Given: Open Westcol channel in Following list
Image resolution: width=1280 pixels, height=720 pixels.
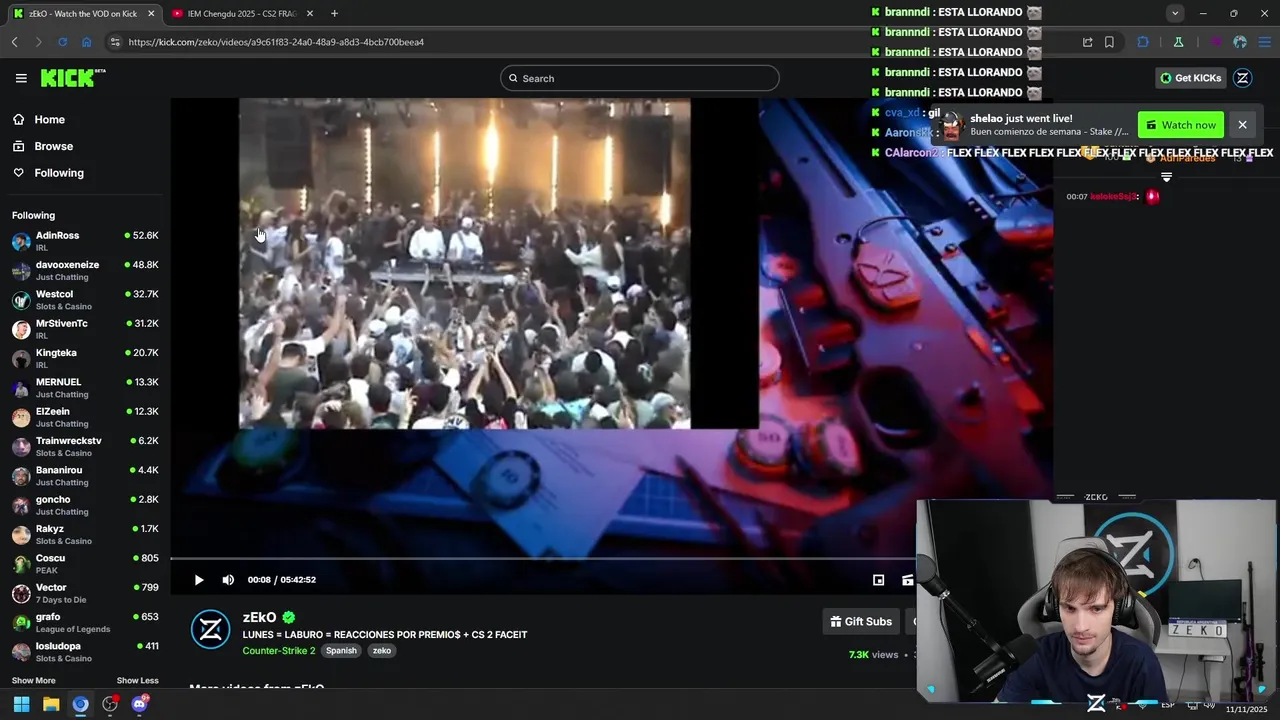Looking at the screenshot, I should point(85,300).
